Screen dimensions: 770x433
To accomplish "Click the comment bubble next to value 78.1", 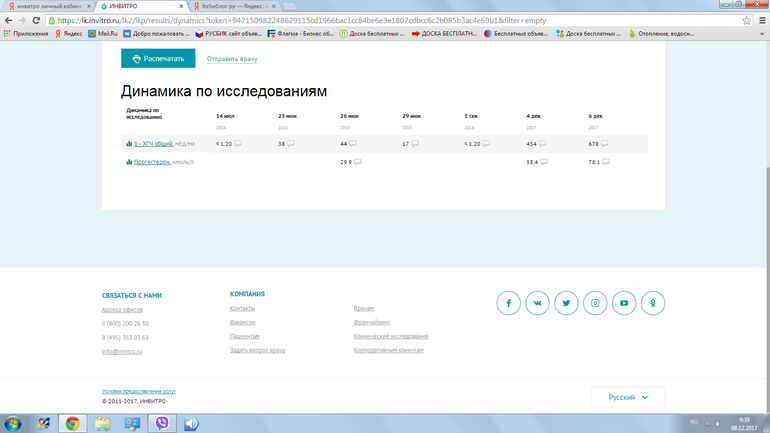I will [608, 162].
